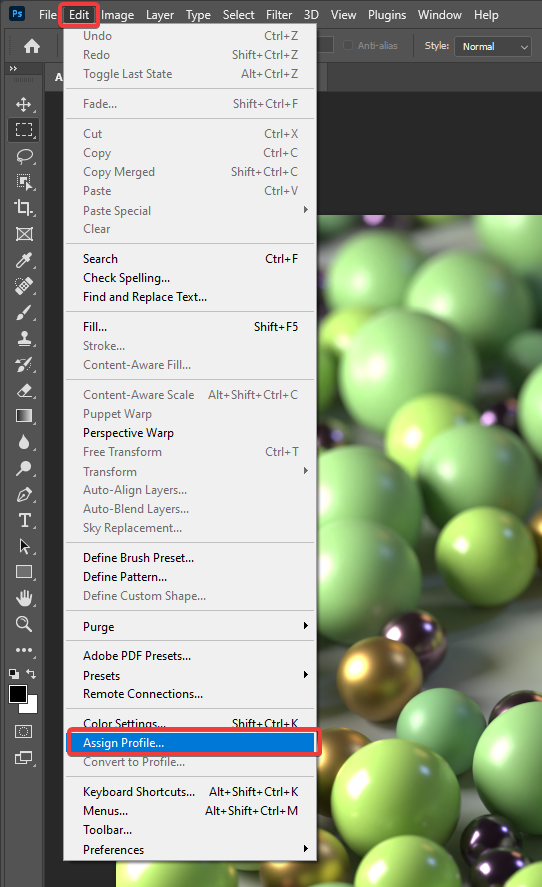Select the Horizontal Type tool

24,520
